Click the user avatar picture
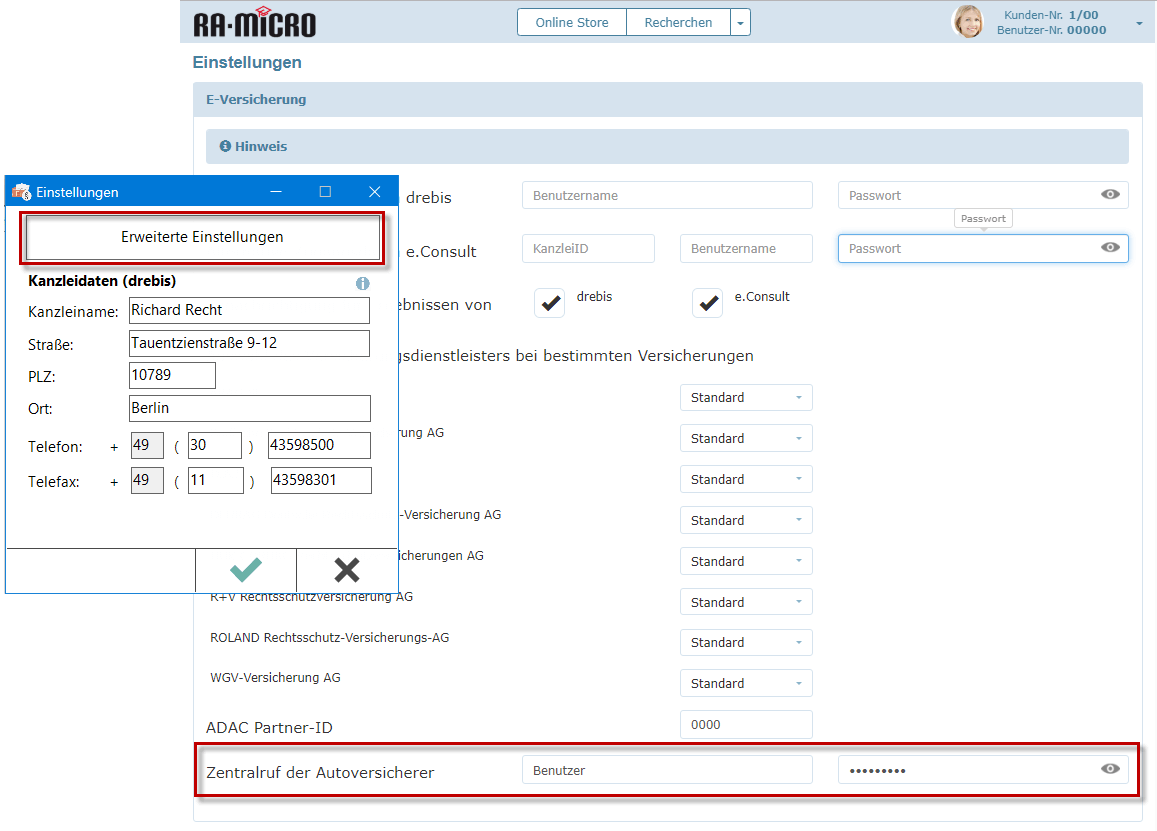The width and height of the screenshot is (1157, 831). (967, 22)
